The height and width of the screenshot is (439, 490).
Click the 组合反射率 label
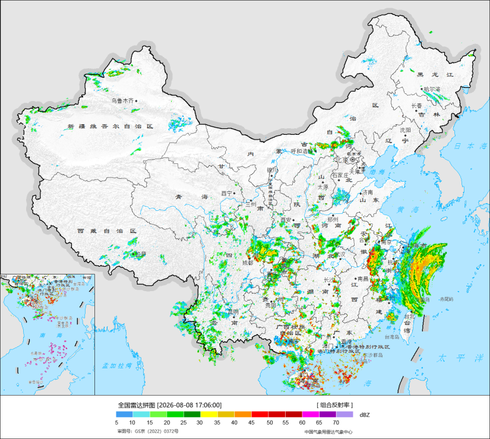[334, 405]
